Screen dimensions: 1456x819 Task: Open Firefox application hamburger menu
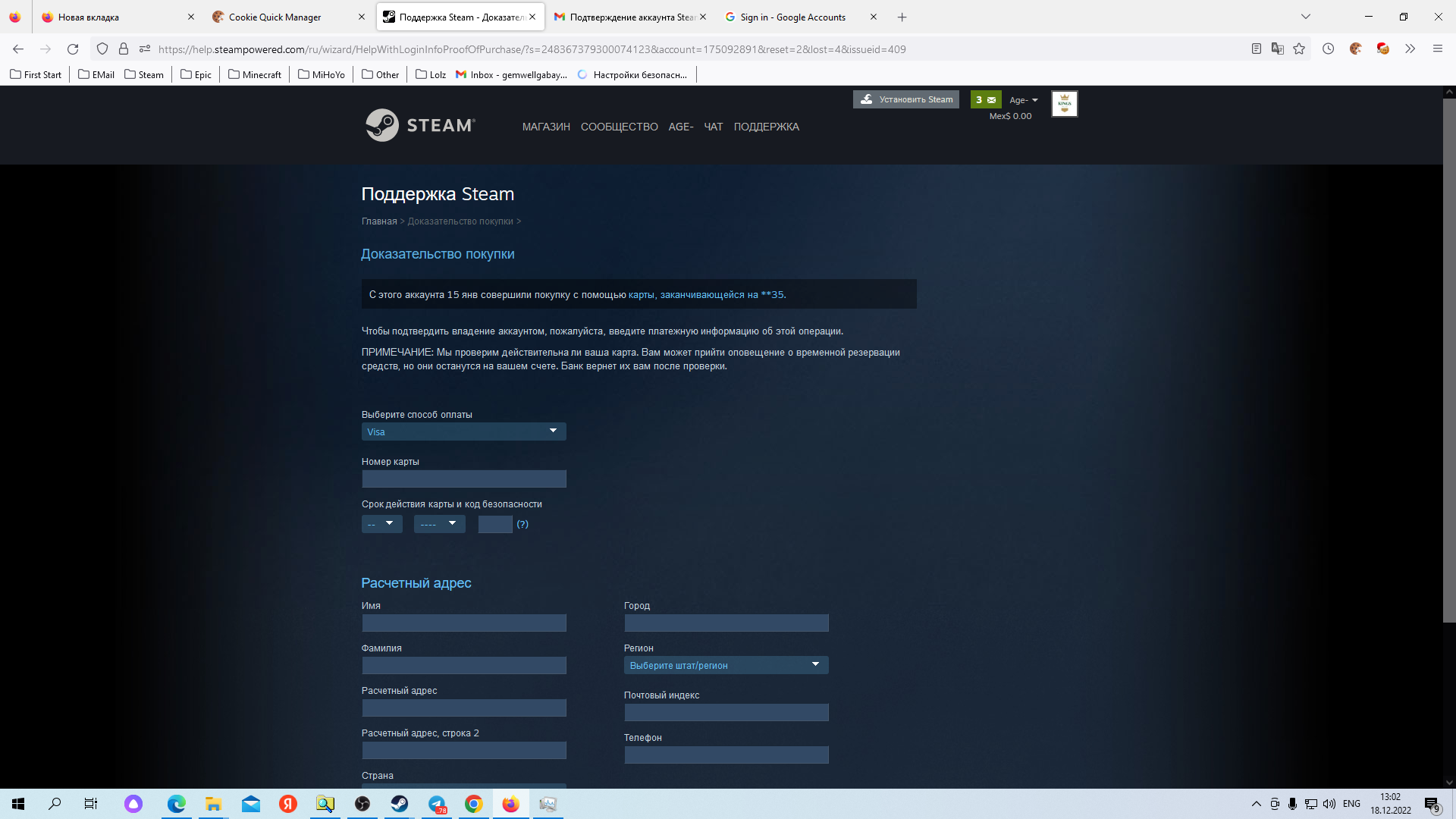point(1437,49)
